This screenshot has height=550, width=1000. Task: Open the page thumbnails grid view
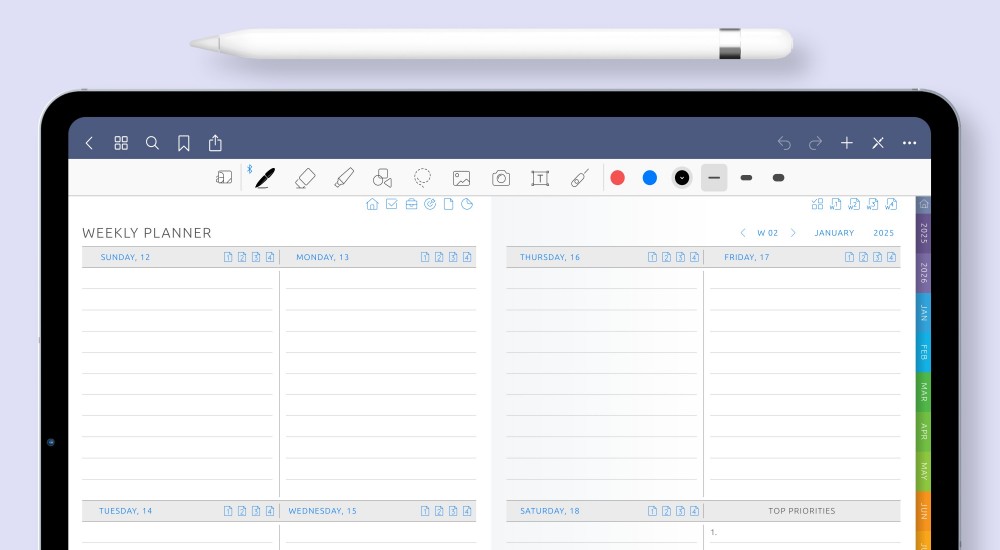121,143
